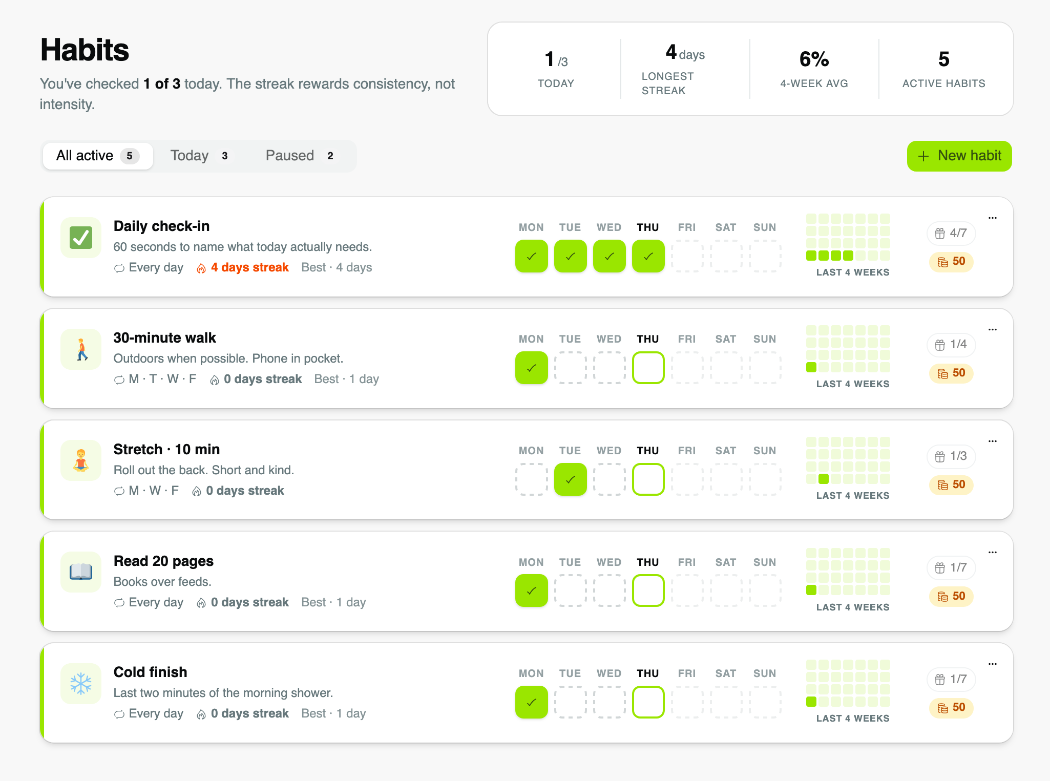Click the 4-Week Avg 6% stat
Screen dimensions: 1050x781
pyautogui.click(x=814, y=69)
